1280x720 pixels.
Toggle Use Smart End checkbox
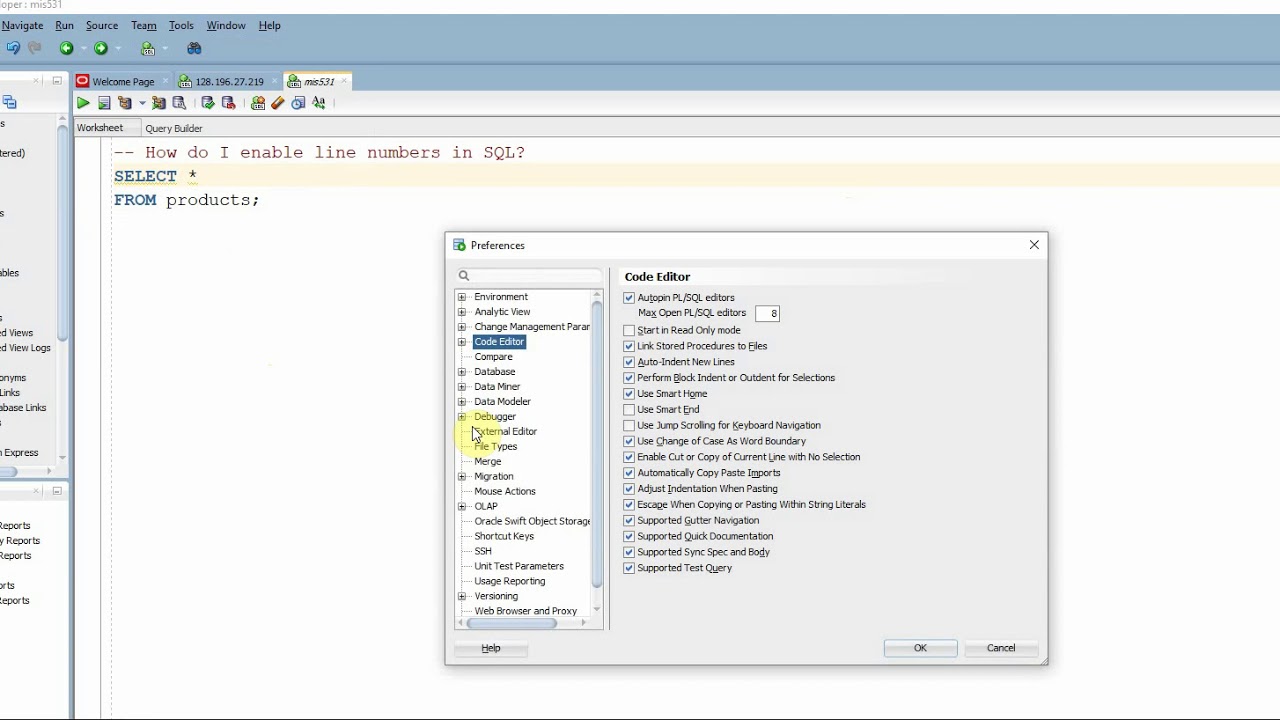[x=629, y=409]
